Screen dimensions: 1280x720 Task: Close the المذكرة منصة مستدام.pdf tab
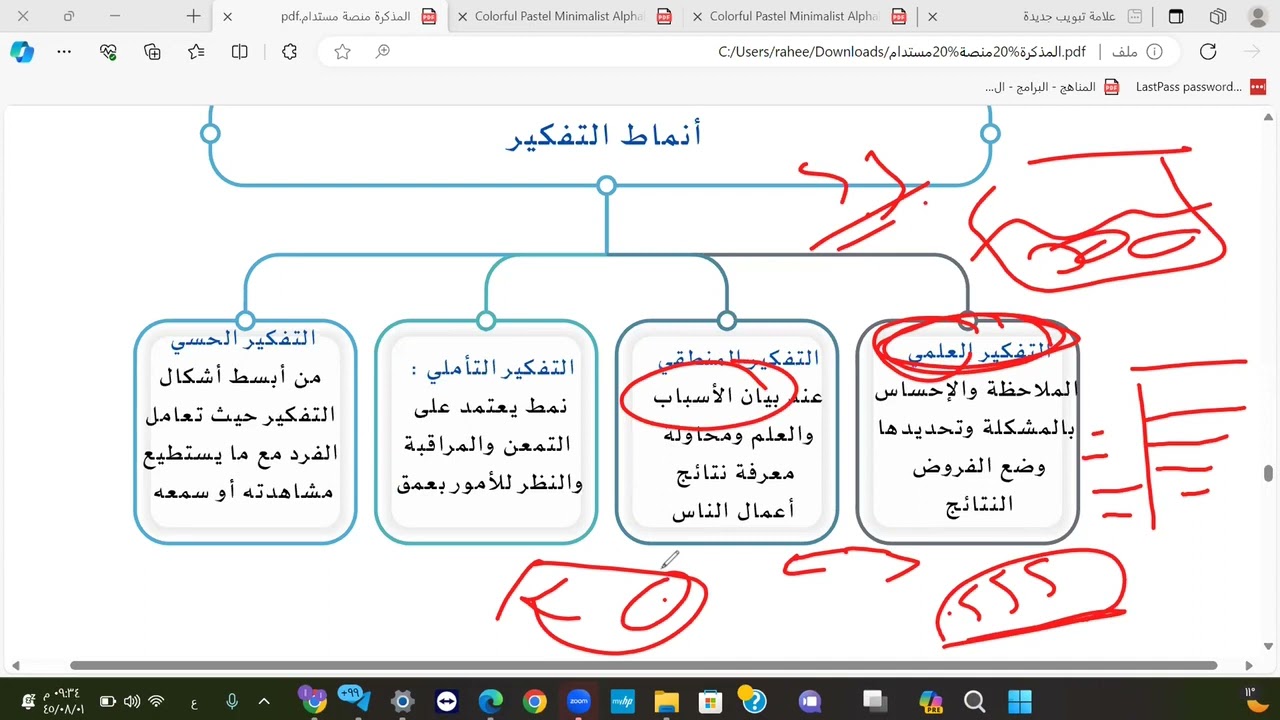[228, 16]
